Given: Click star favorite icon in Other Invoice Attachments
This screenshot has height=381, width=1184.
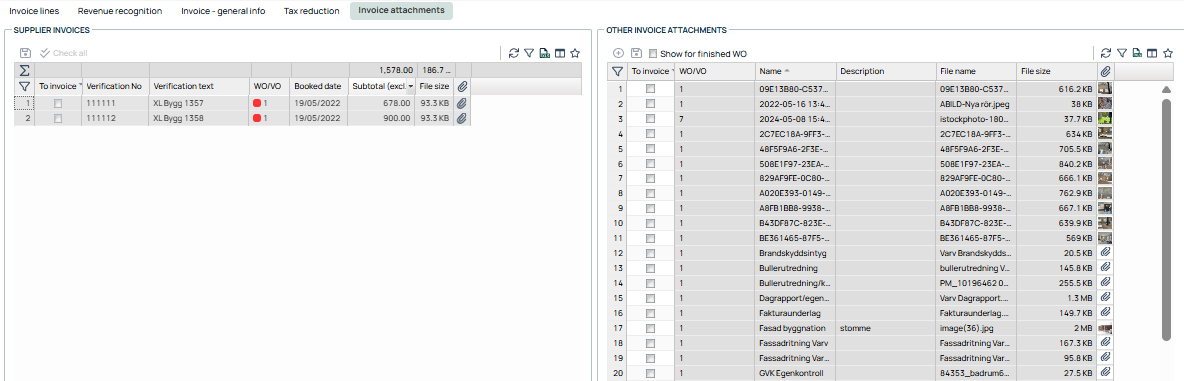Looking at the screenshot, I should click(x=1167, y=53).
